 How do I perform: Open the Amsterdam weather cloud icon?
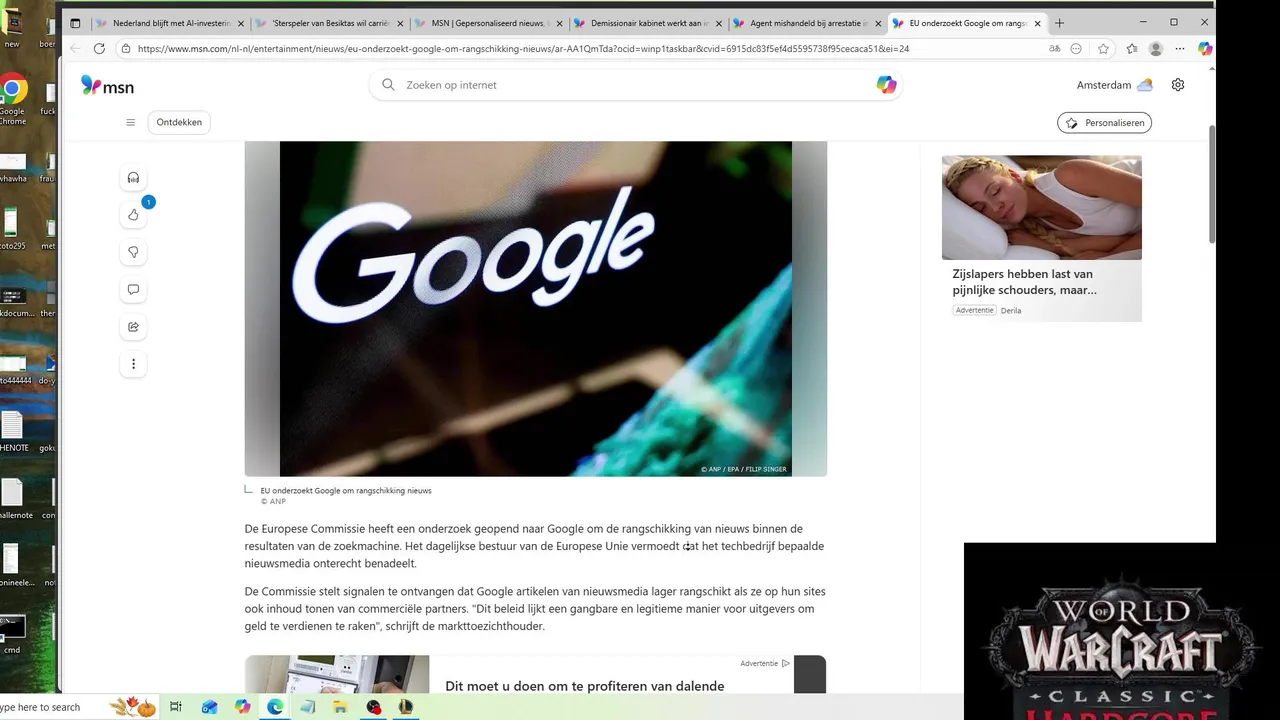(1145, 85)
